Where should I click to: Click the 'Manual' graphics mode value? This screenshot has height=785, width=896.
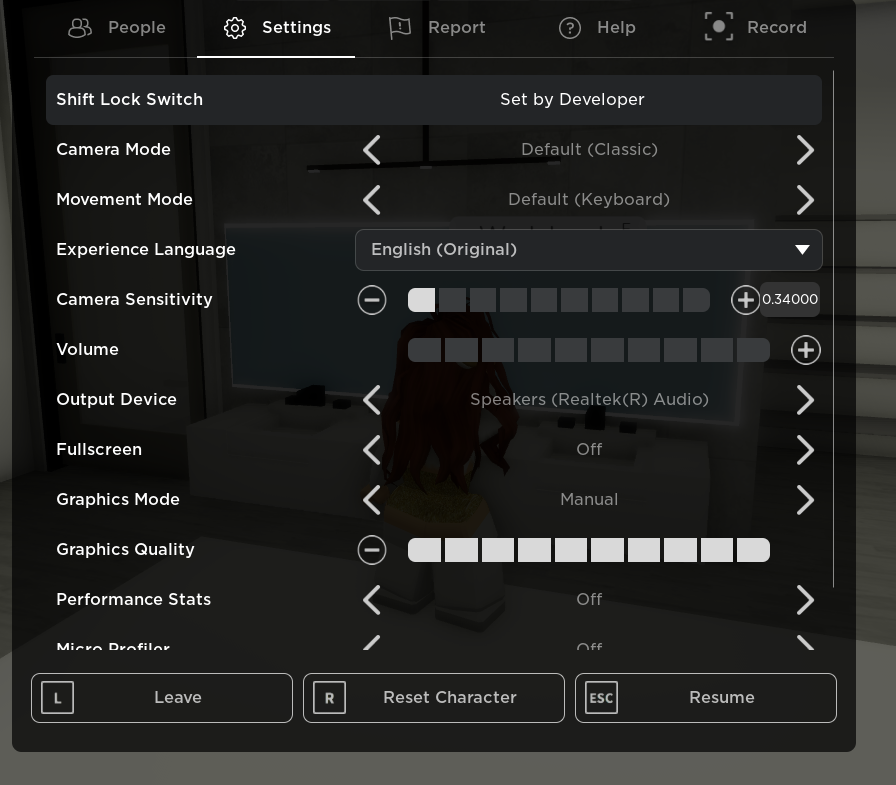click(x=589, y=499)
